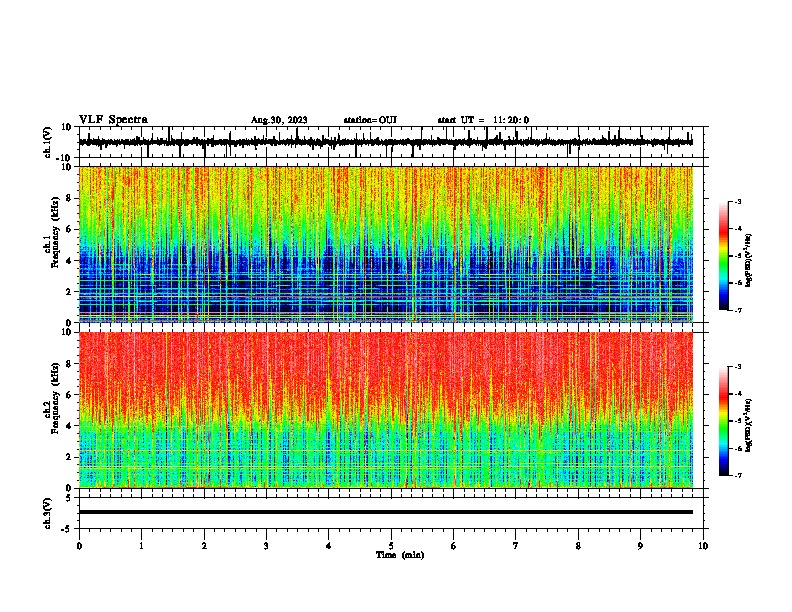This screenshot has height=612, width=792.
Task: Click time axis tick label "6"
Action: [454, 546]
